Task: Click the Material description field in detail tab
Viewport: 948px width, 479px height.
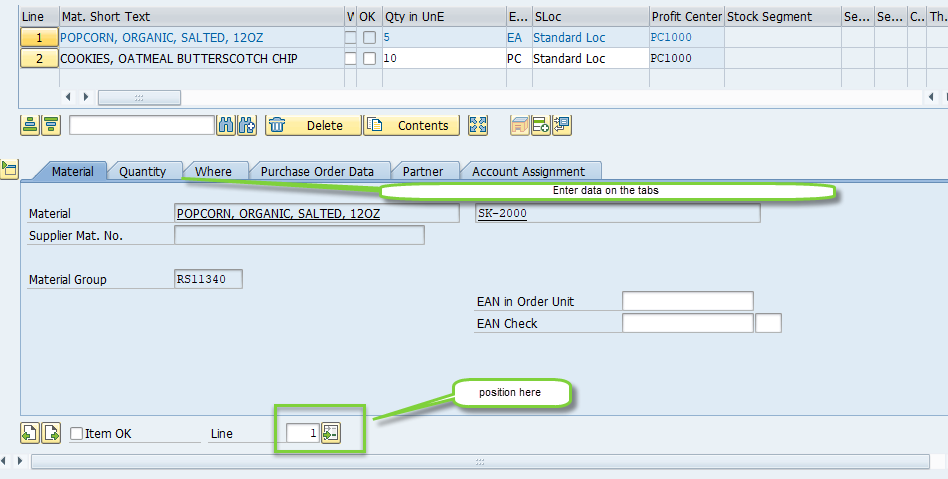Action: (317, 213)
